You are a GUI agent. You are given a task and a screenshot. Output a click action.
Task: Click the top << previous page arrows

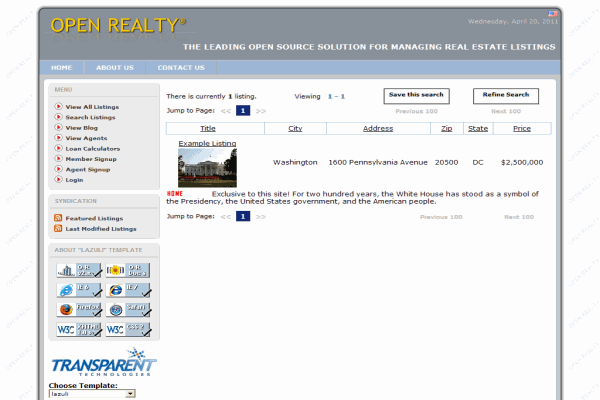(x=226, y=111)
